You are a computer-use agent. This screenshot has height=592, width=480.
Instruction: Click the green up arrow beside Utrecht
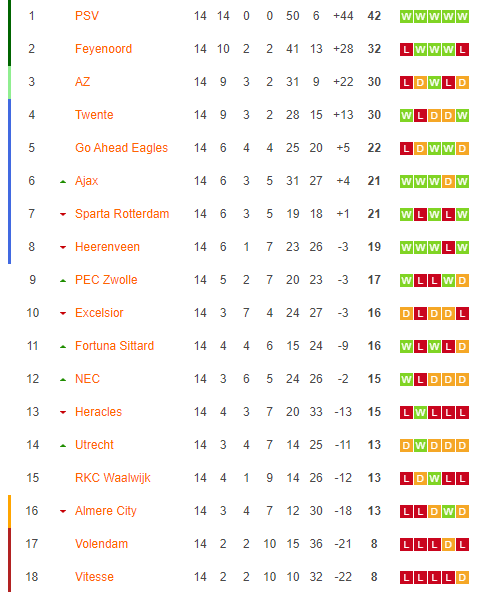(63, 446)
